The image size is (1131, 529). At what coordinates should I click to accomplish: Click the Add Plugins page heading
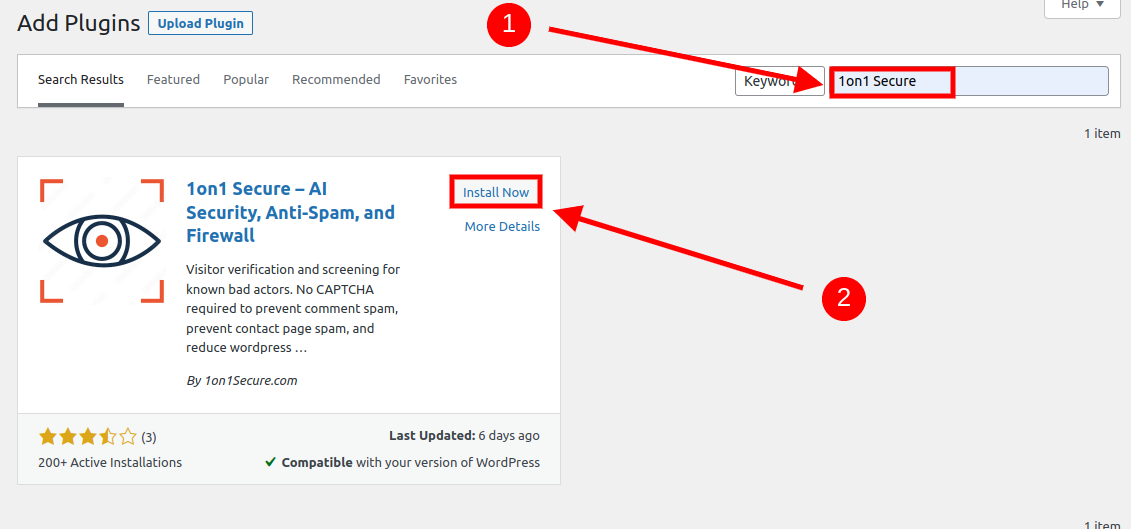(79, 23)
